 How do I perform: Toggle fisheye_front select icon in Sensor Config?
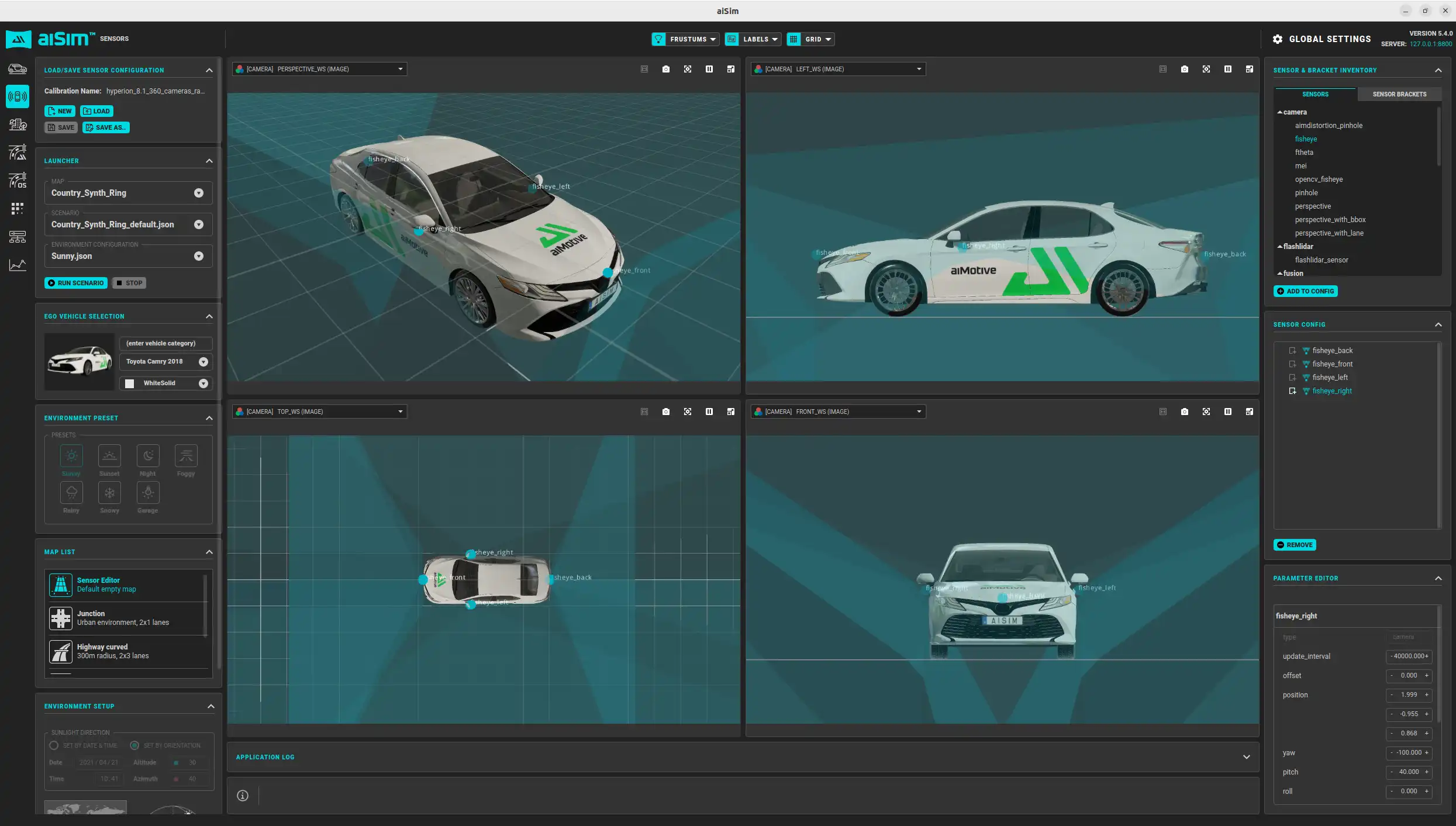1292,364
